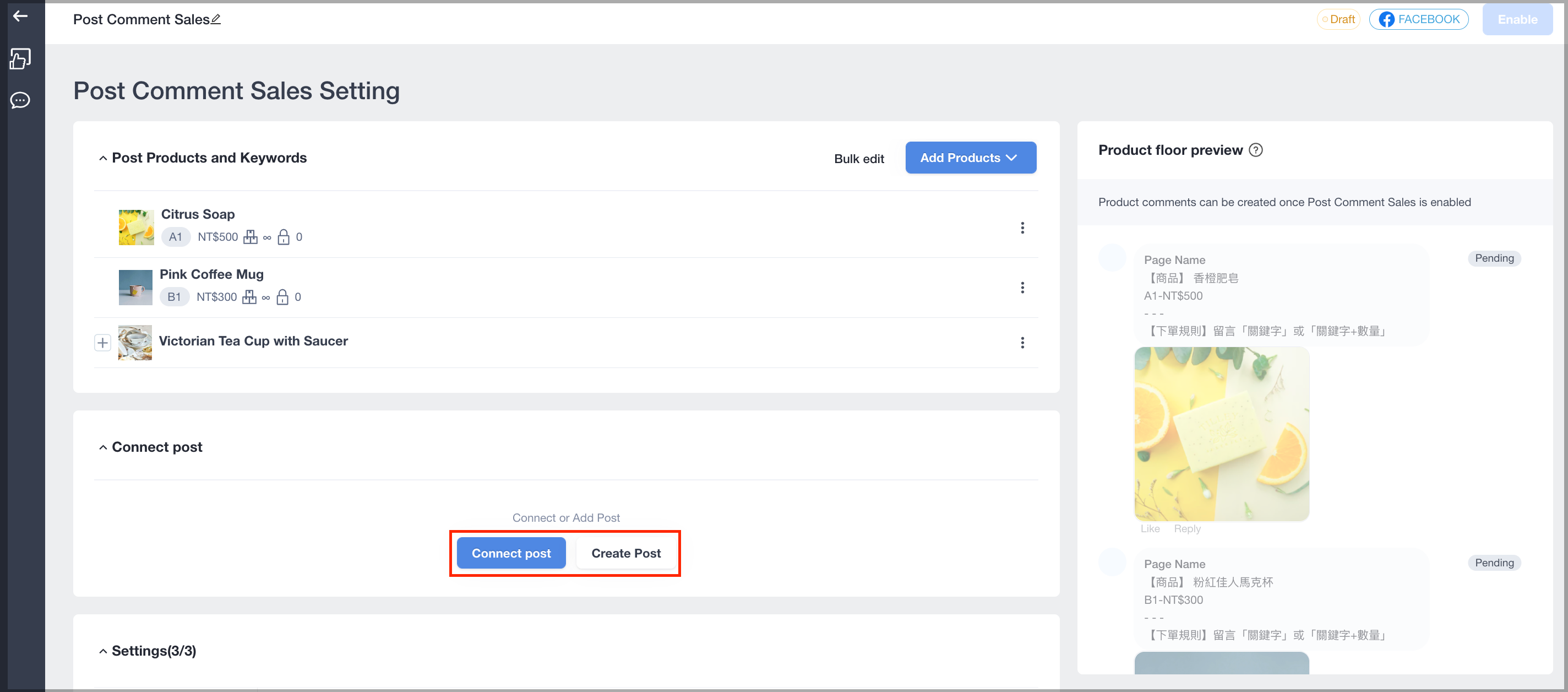Collapse the Settings(3/3) section
This screenshot has width=1568, height=692.
tap(103, 652)
